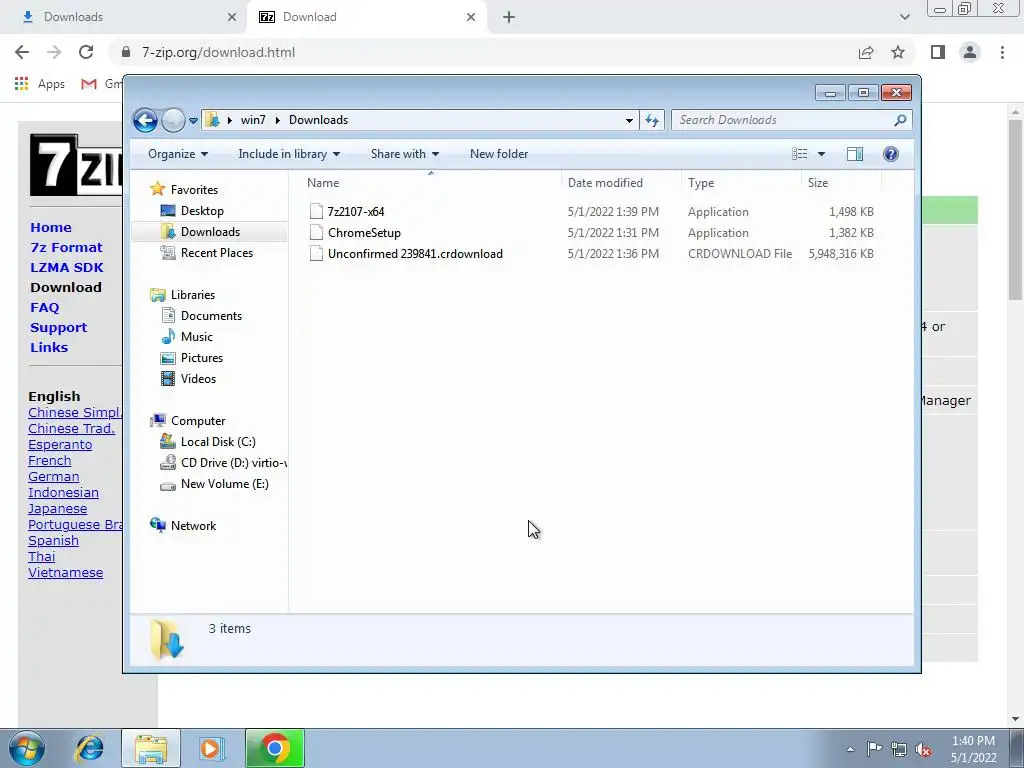
Task: Open recent locations dropdown beside navigation arrows
Action: [x=193, y=121]
